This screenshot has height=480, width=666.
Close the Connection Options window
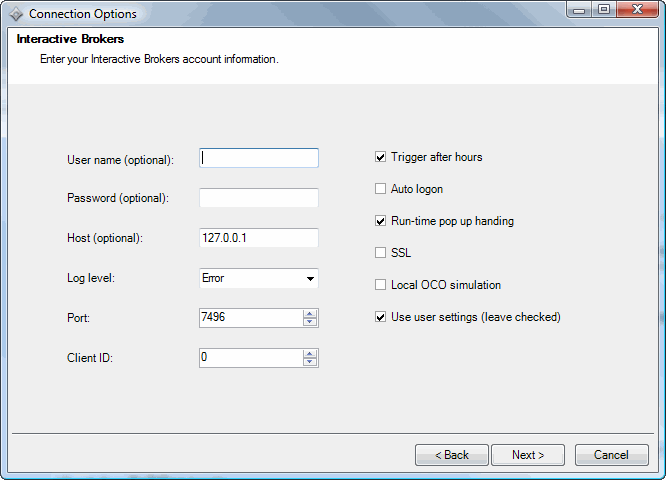(638, 10)
